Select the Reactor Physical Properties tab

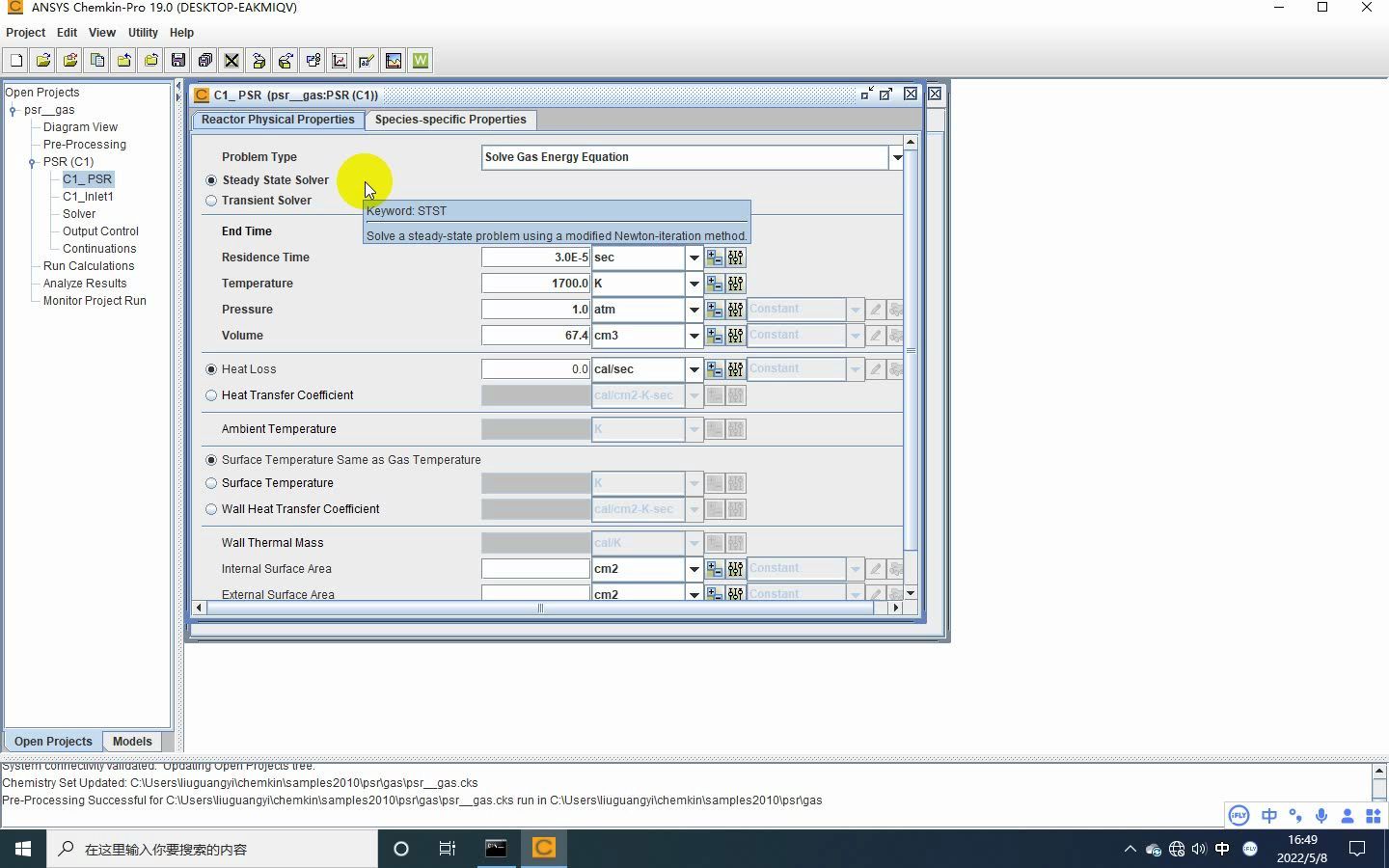tap(278, 120)
